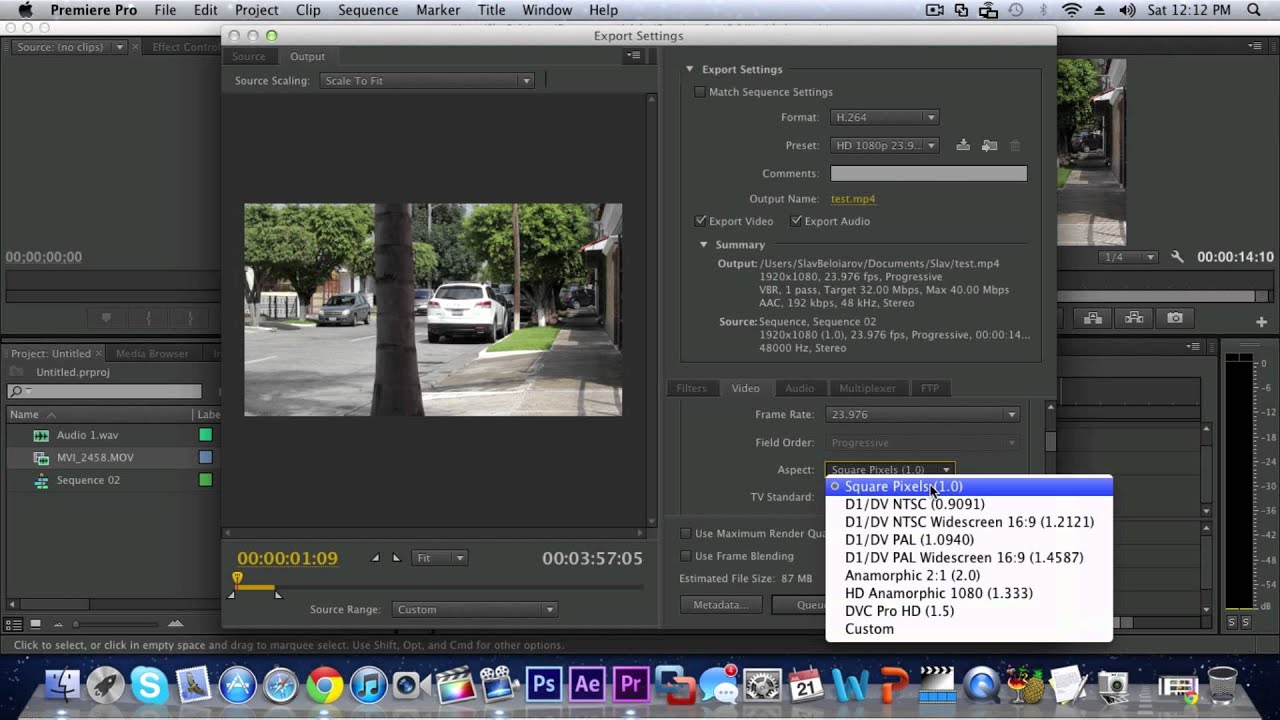The image size is (1280, 720).
Task: Open After Effects from the Dock
Action: (588, 685)
